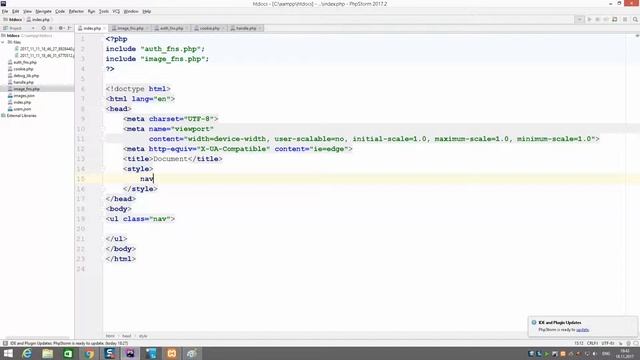
Task: Click the CRLF line separator in status bar
Action: coord(592,343)
